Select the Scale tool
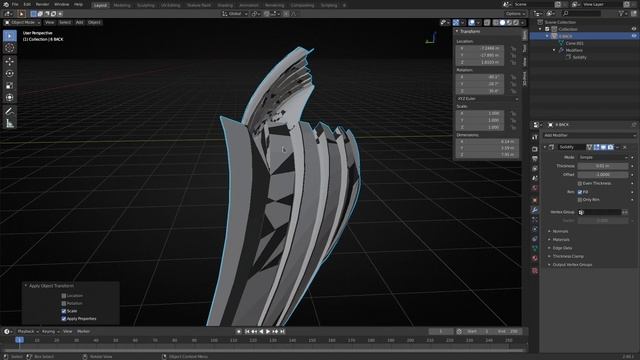Image resolution: width=640 pixels, height=360 pixels. (x=10, y=86)
